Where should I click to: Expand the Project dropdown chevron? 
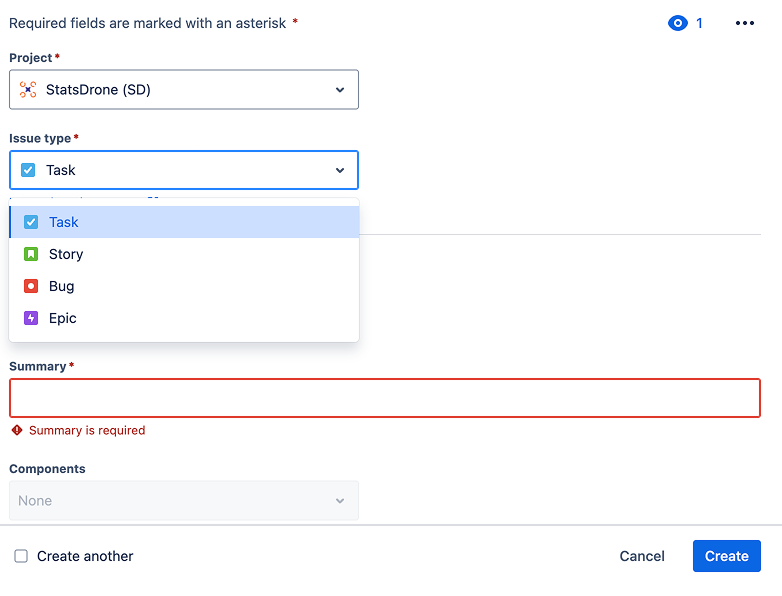340,90
